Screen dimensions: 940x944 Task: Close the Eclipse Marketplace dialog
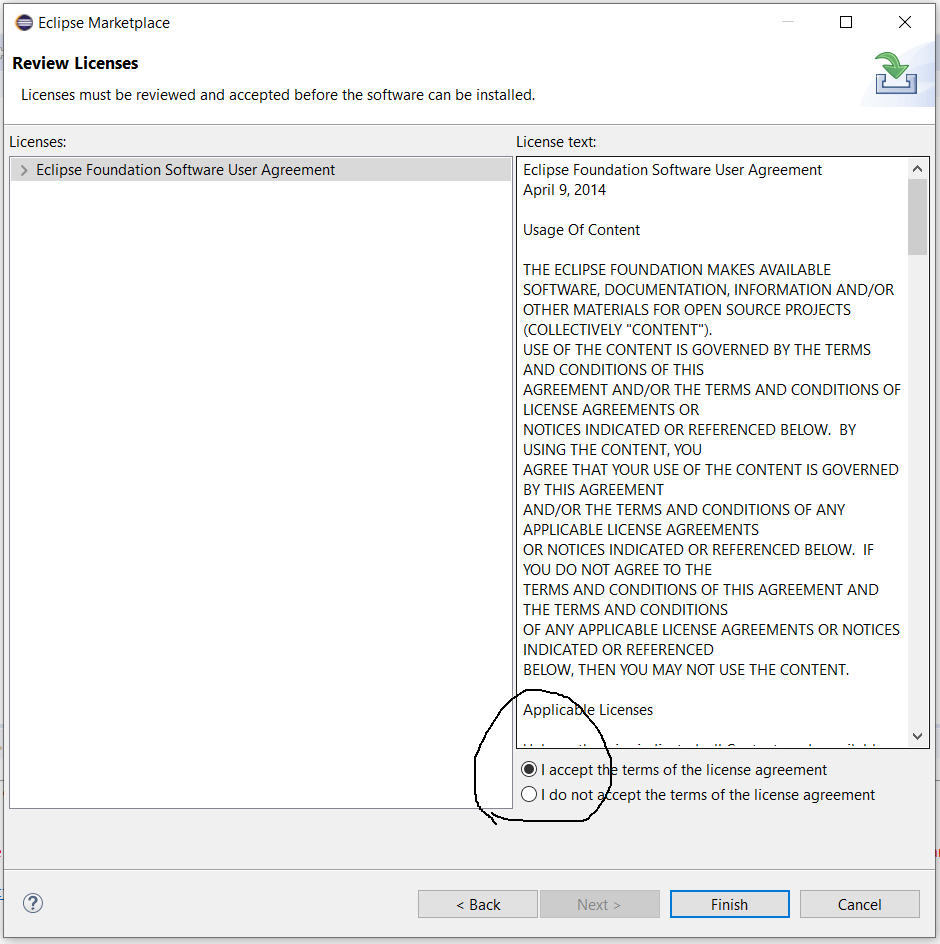904,22
